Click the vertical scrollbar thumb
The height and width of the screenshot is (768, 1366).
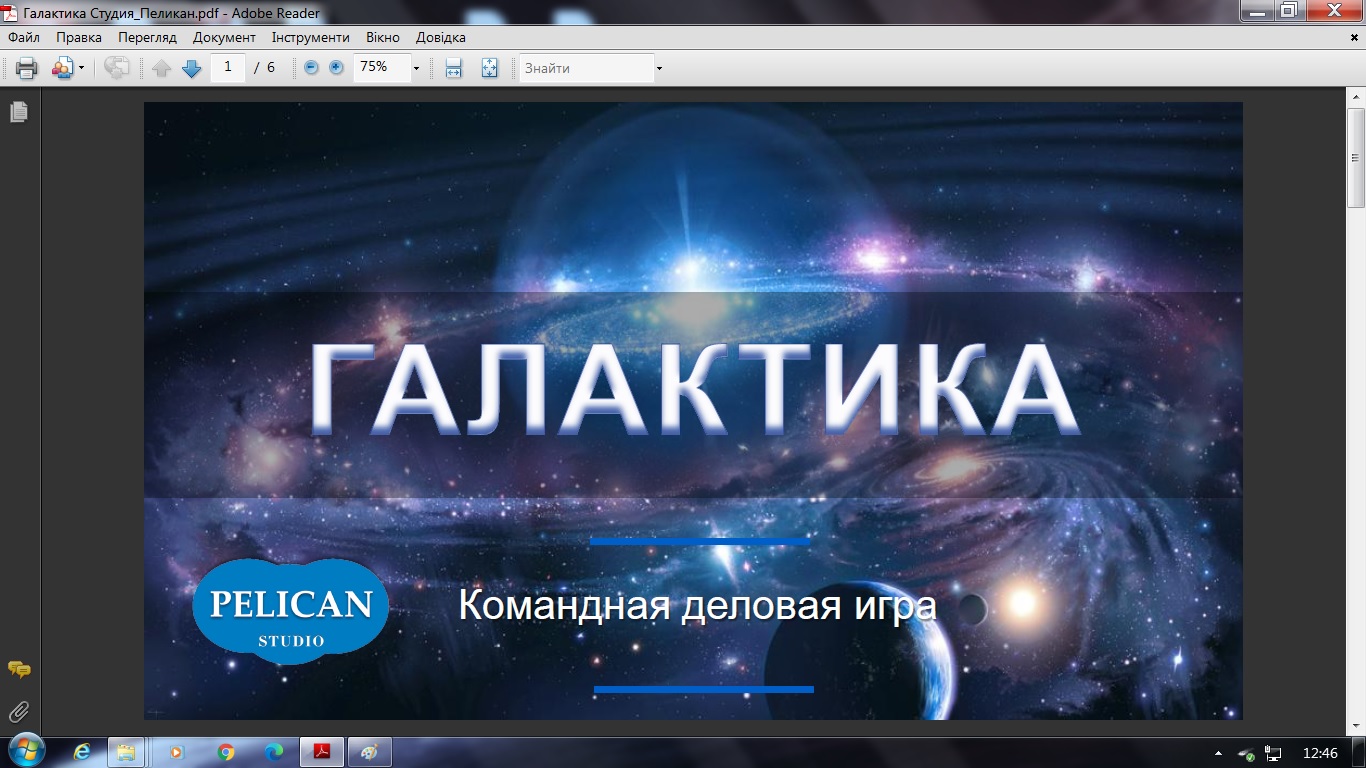tap(1356, 156)
